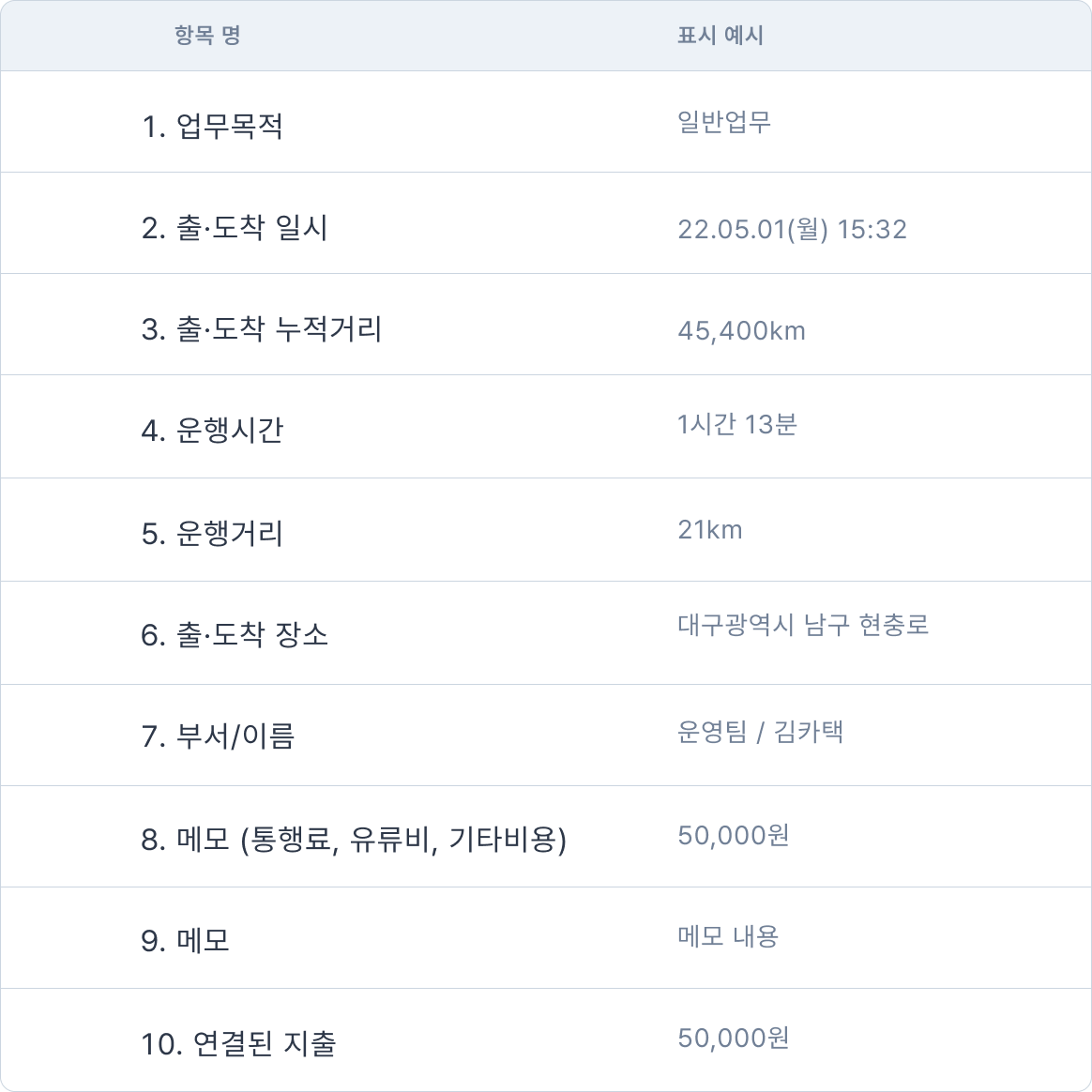Click the '일반업무' example value
This screenshot has height=1092, width=1092.
click(x=724, y=122)
